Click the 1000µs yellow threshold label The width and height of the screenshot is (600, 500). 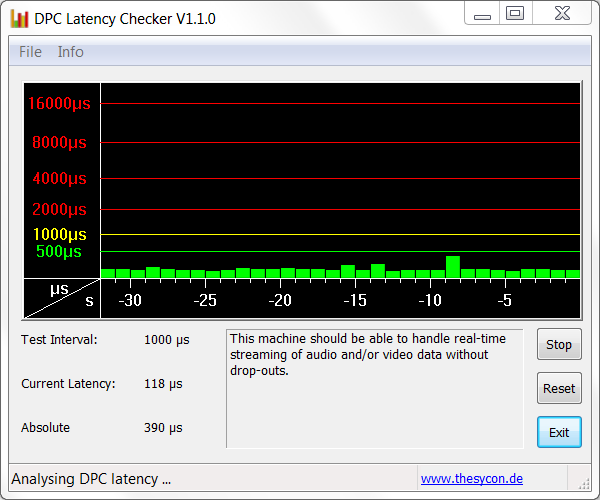[60, 234]
